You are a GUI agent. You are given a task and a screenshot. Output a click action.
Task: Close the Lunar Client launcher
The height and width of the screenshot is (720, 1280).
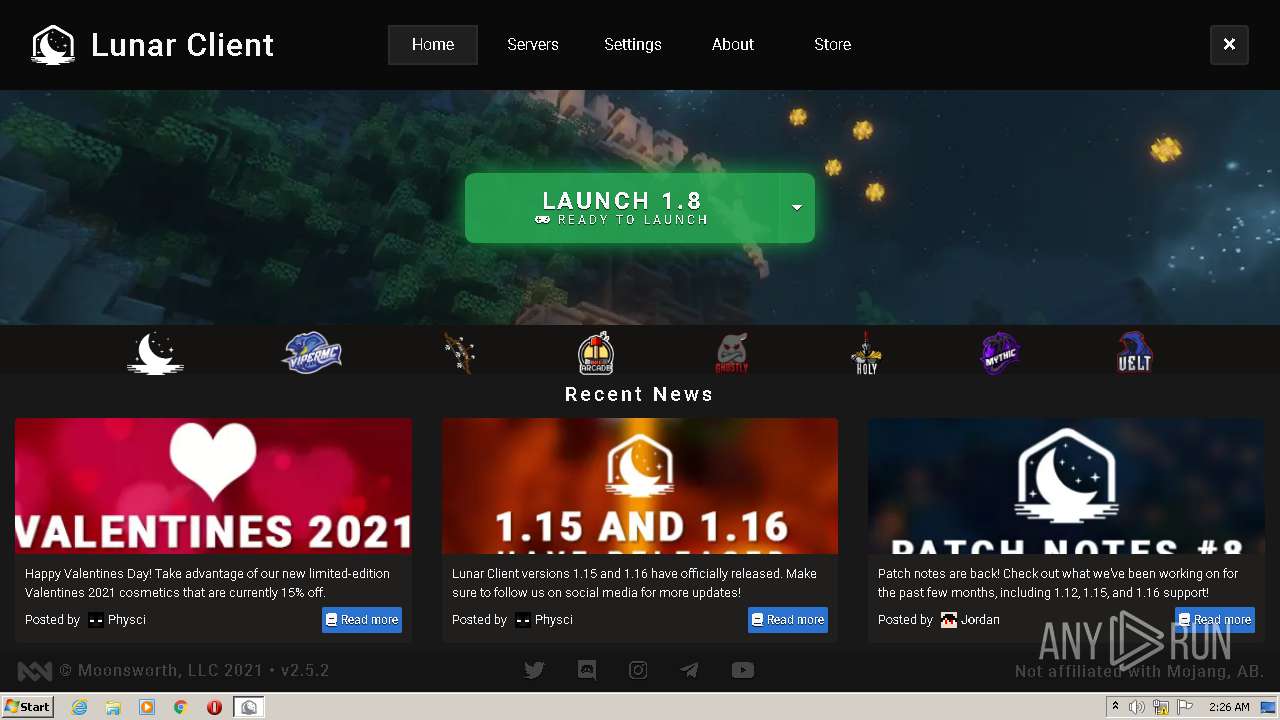pyautogui.click(x=1229, y=45)
